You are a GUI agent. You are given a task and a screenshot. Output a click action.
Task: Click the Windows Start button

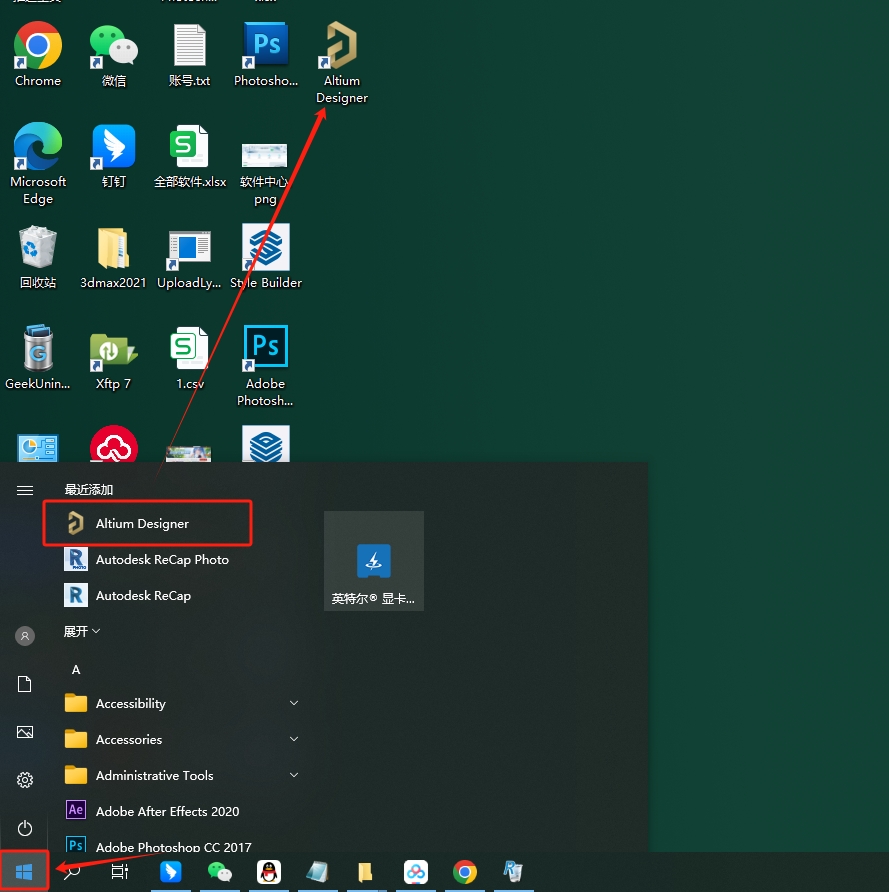(24, 871)
